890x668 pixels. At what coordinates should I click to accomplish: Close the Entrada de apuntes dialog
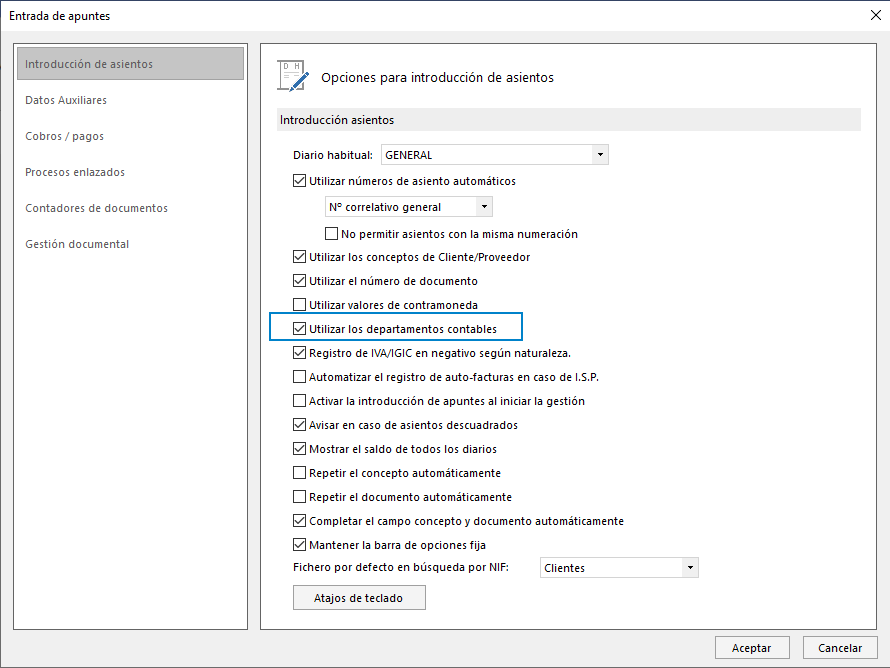[x=876, y=15]
